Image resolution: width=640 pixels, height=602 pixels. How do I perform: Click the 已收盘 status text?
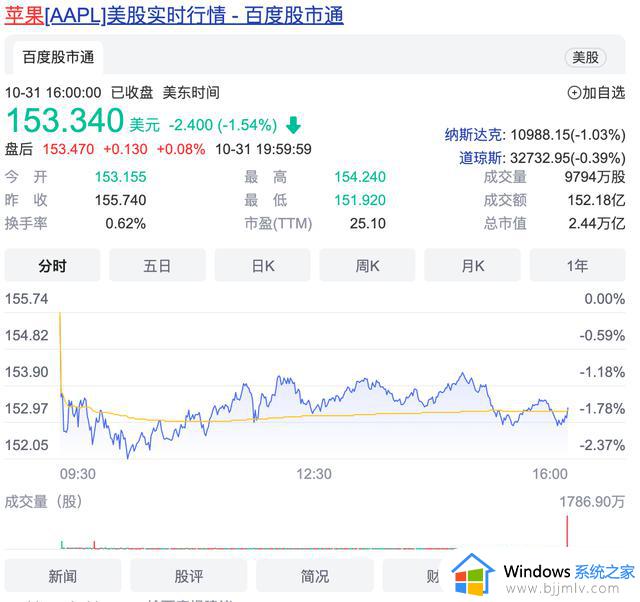(x=132, y=93)
